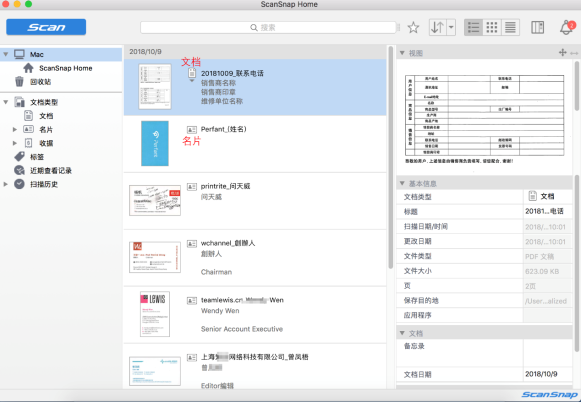The height and width of the screenshot is (402, 581).
Task: Click the 文档类型 value 文档
Action: pyautogui.click(x=547, y=196)
